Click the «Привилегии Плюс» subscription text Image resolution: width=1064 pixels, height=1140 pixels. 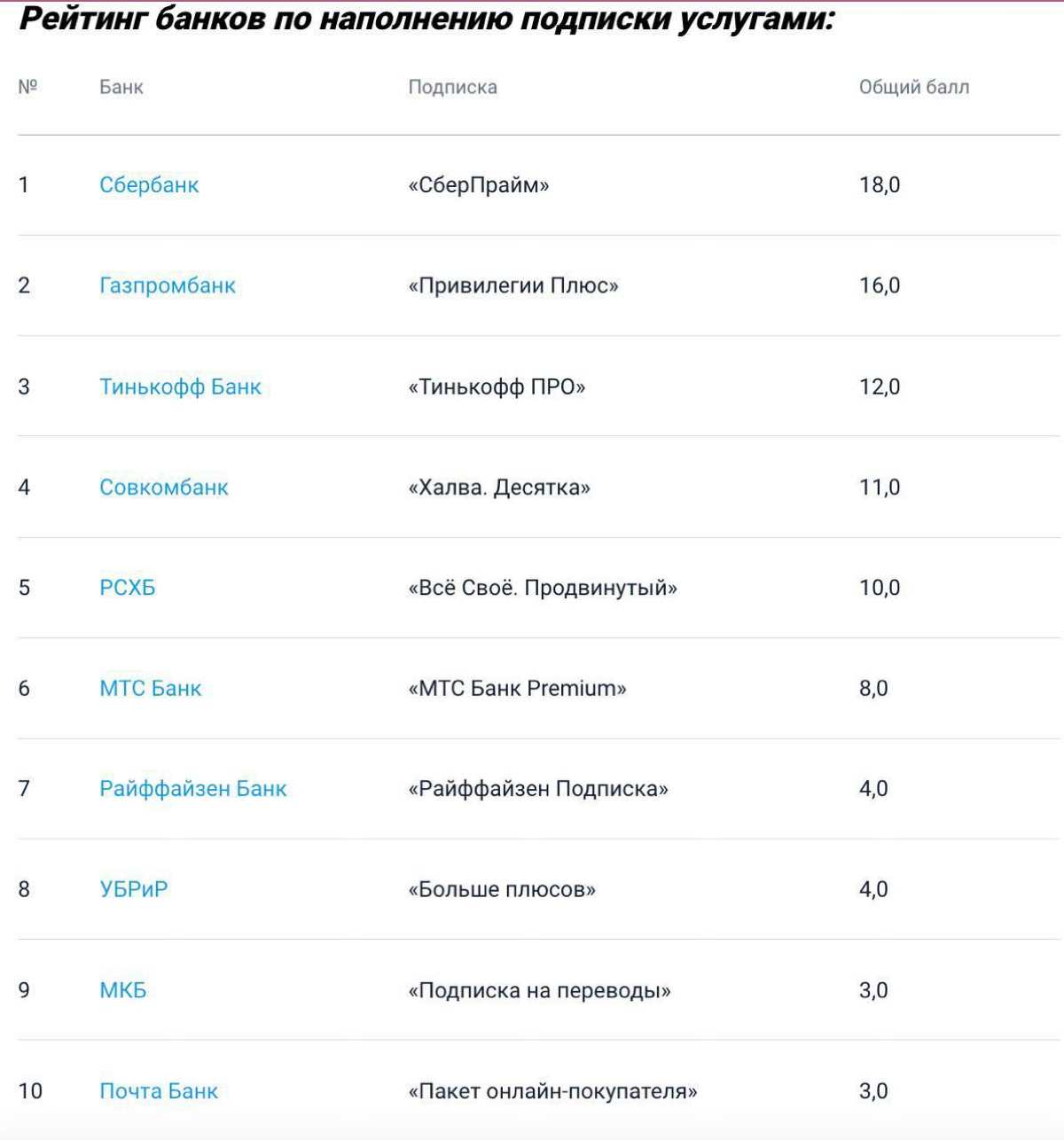[513, 285]
